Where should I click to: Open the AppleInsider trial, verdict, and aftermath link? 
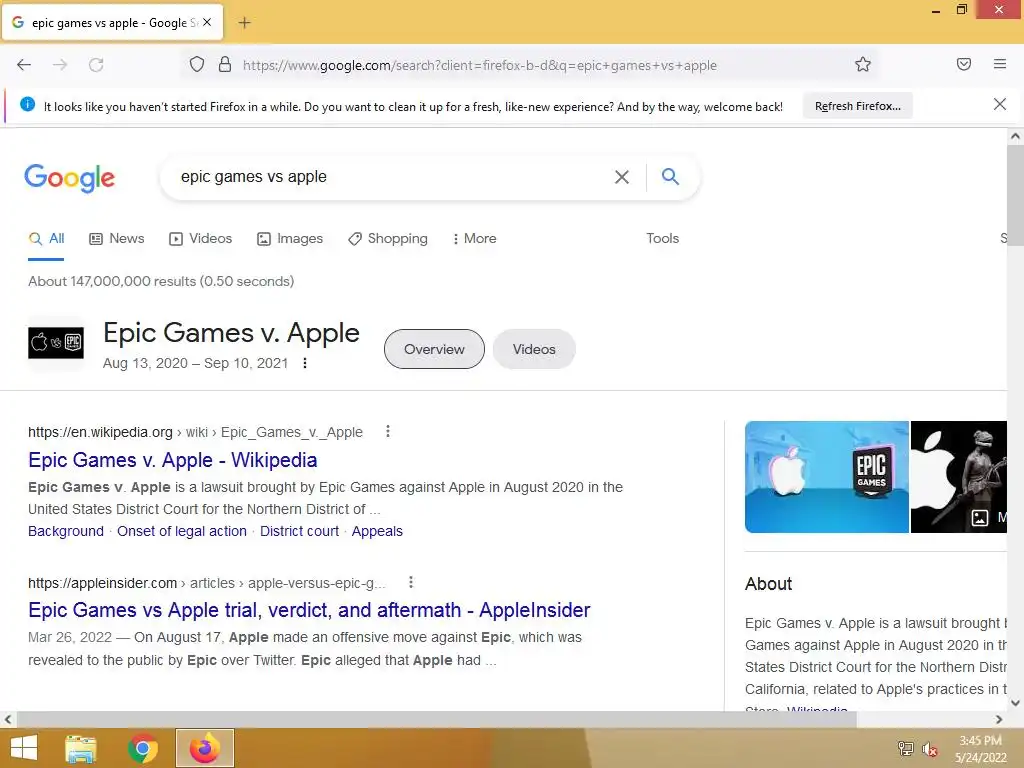point(309,609)
